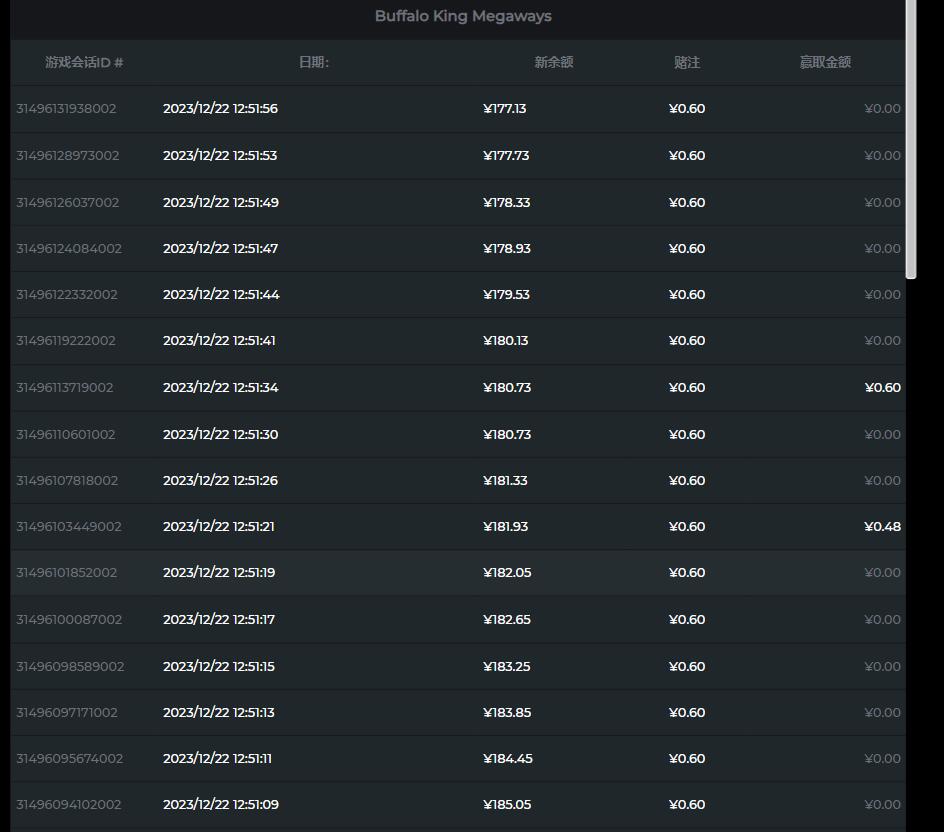The width and height of the screenshot is (944, 832).
Task: Click date 2023/12/22 12:51:56
Action: (x=220, y=108)
